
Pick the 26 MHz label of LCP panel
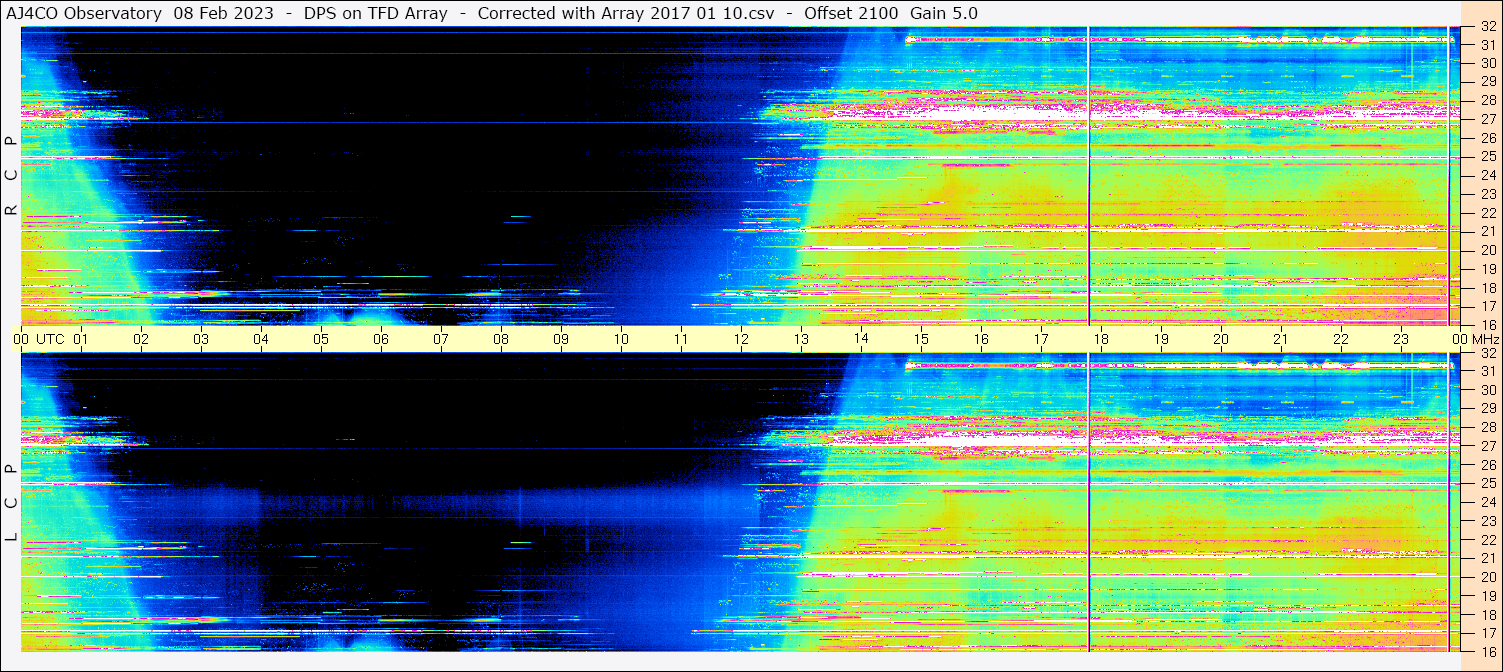pos(1488,465)
